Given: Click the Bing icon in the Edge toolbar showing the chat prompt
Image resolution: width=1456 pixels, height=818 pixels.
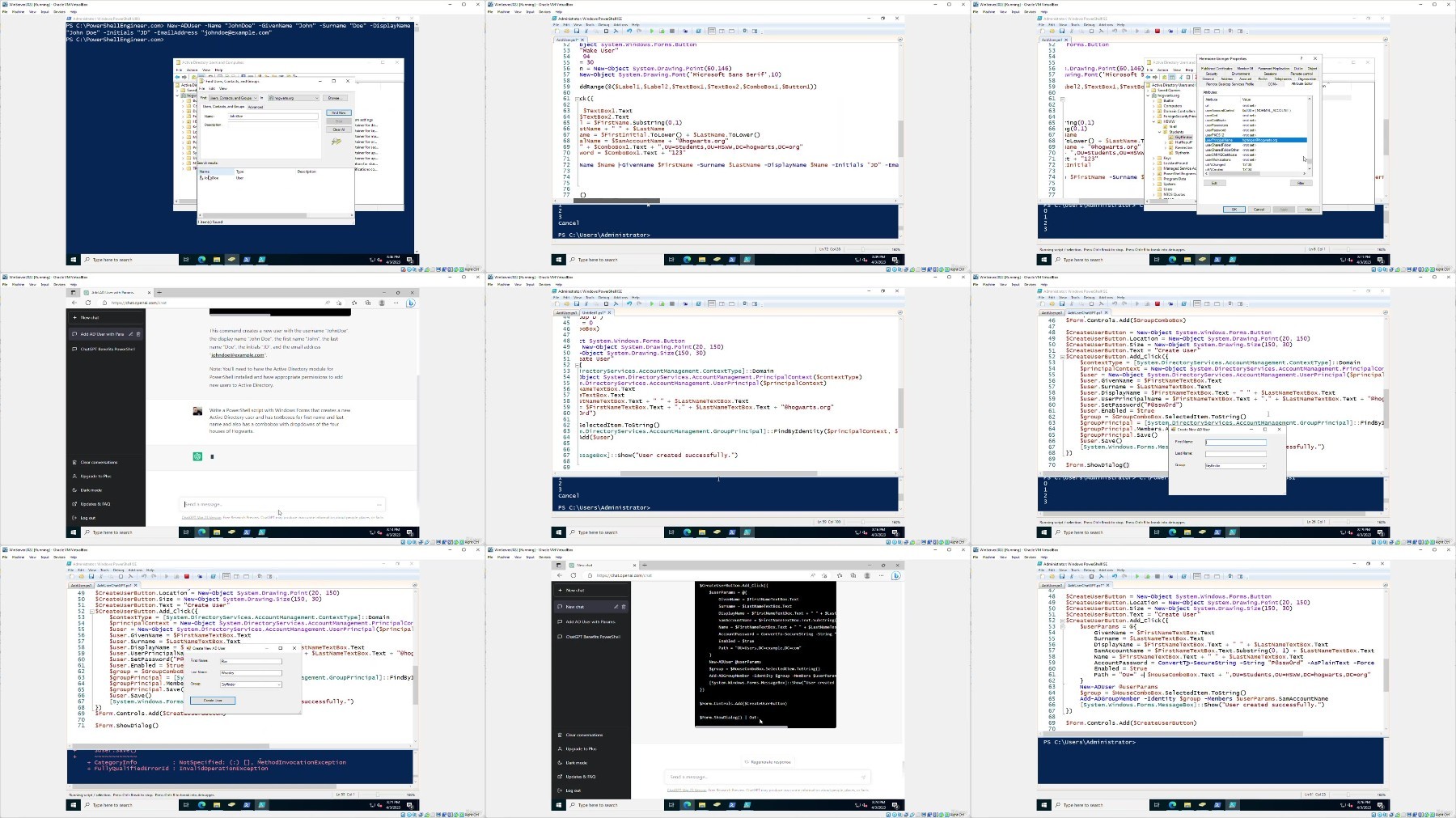Looking at the screenshot, I should tap(410, 303).
